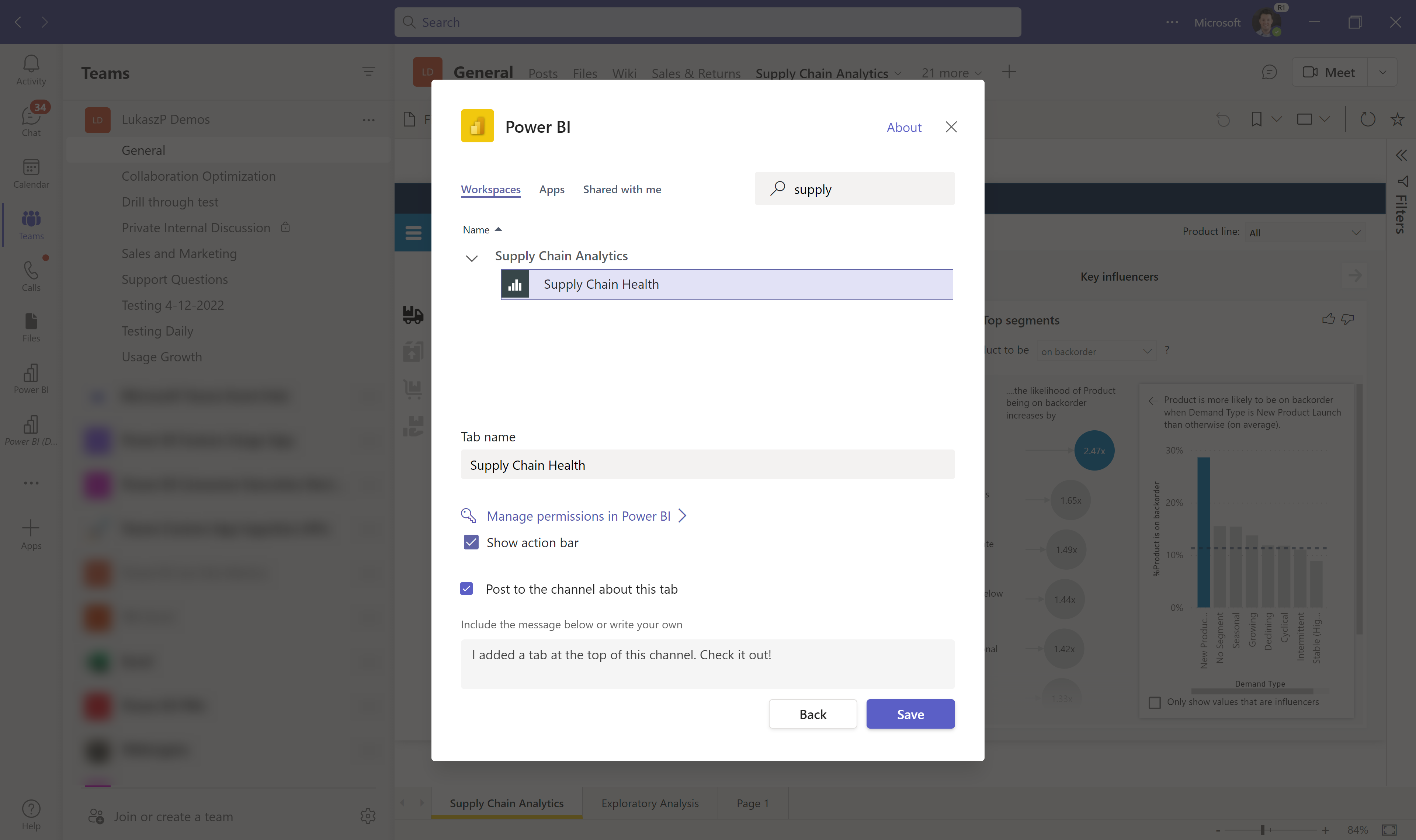Select the Exploratory Analysis page tab
Image resolution: width=1416 pixels, height=840 pixels.
click(650, 803)
